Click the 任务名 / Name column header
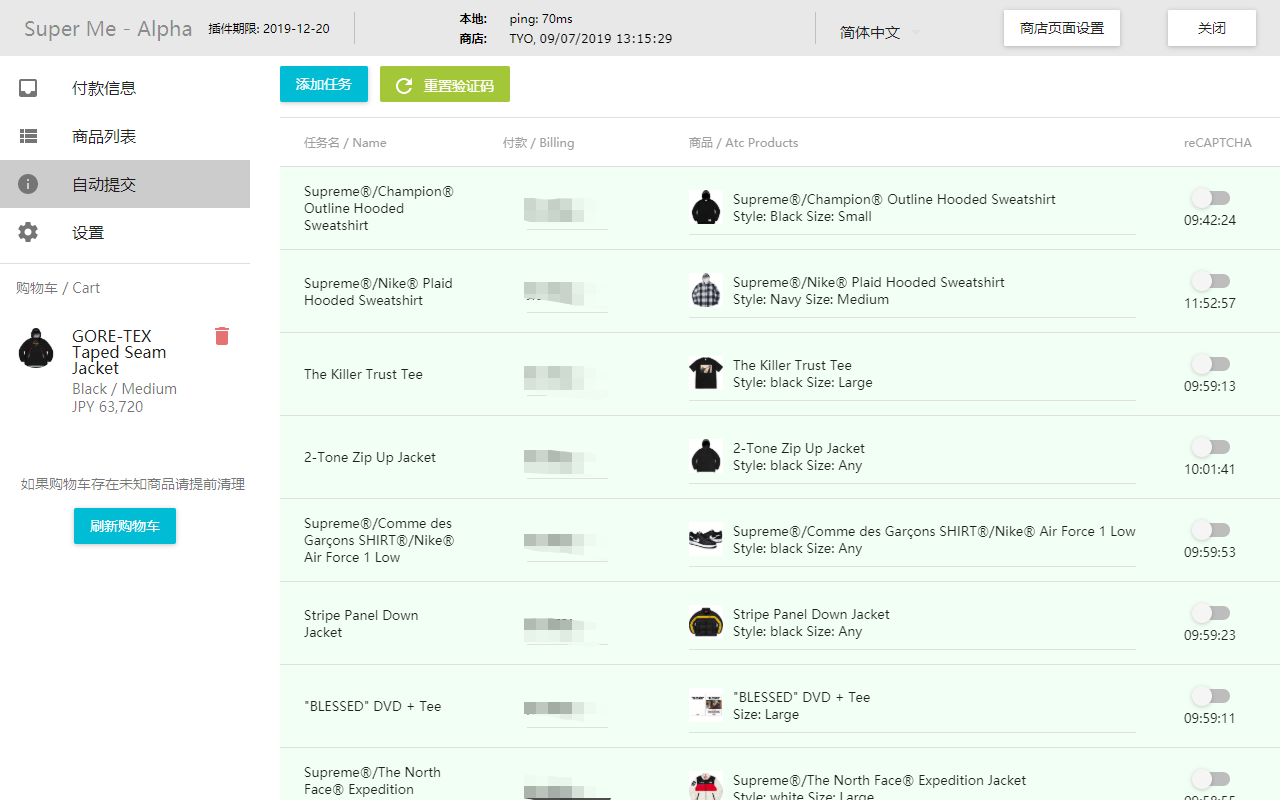This screenshot has height=800, width=1280. (345, 143)
